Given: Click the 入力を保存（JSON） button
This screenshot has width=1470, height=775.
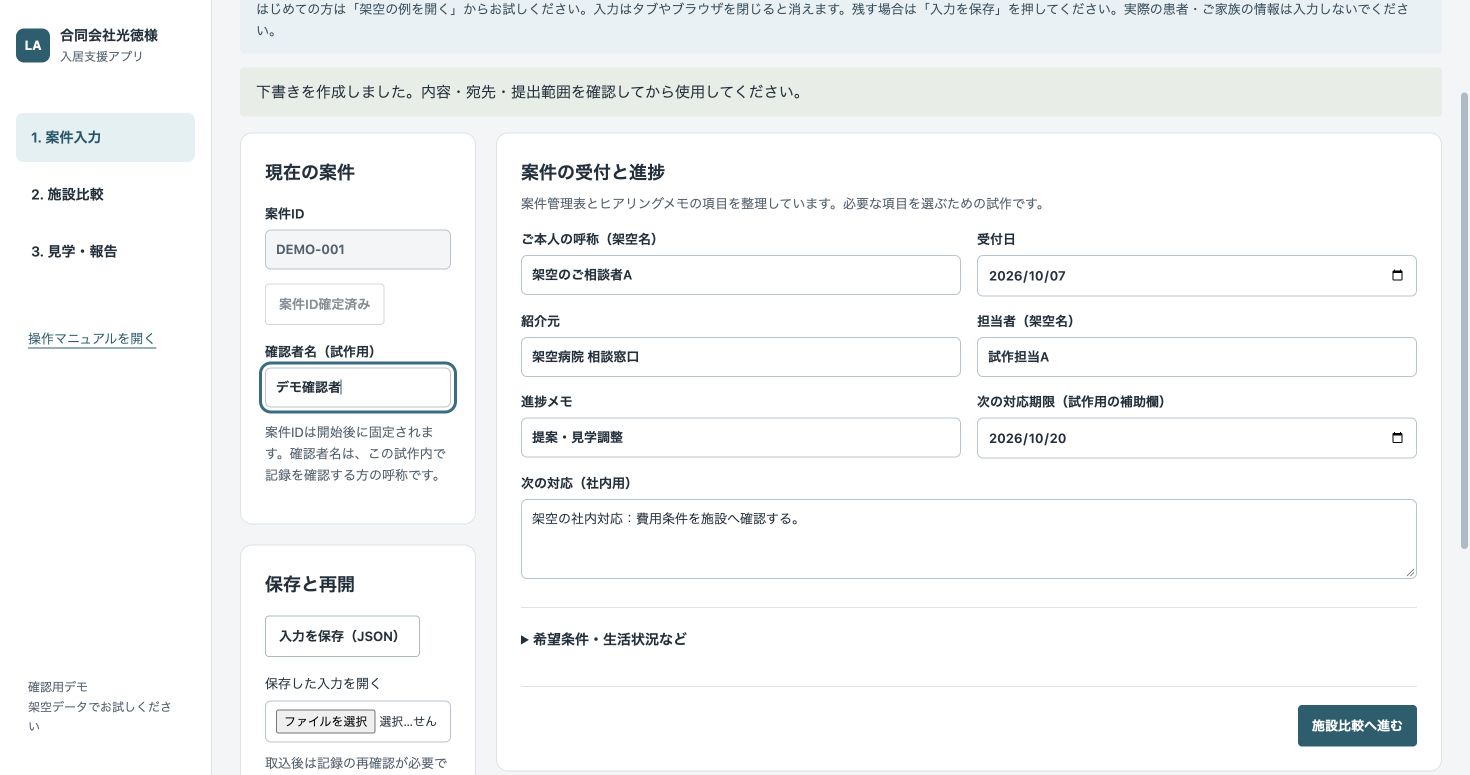Looking at the screenshot, I should click(342, 636).
